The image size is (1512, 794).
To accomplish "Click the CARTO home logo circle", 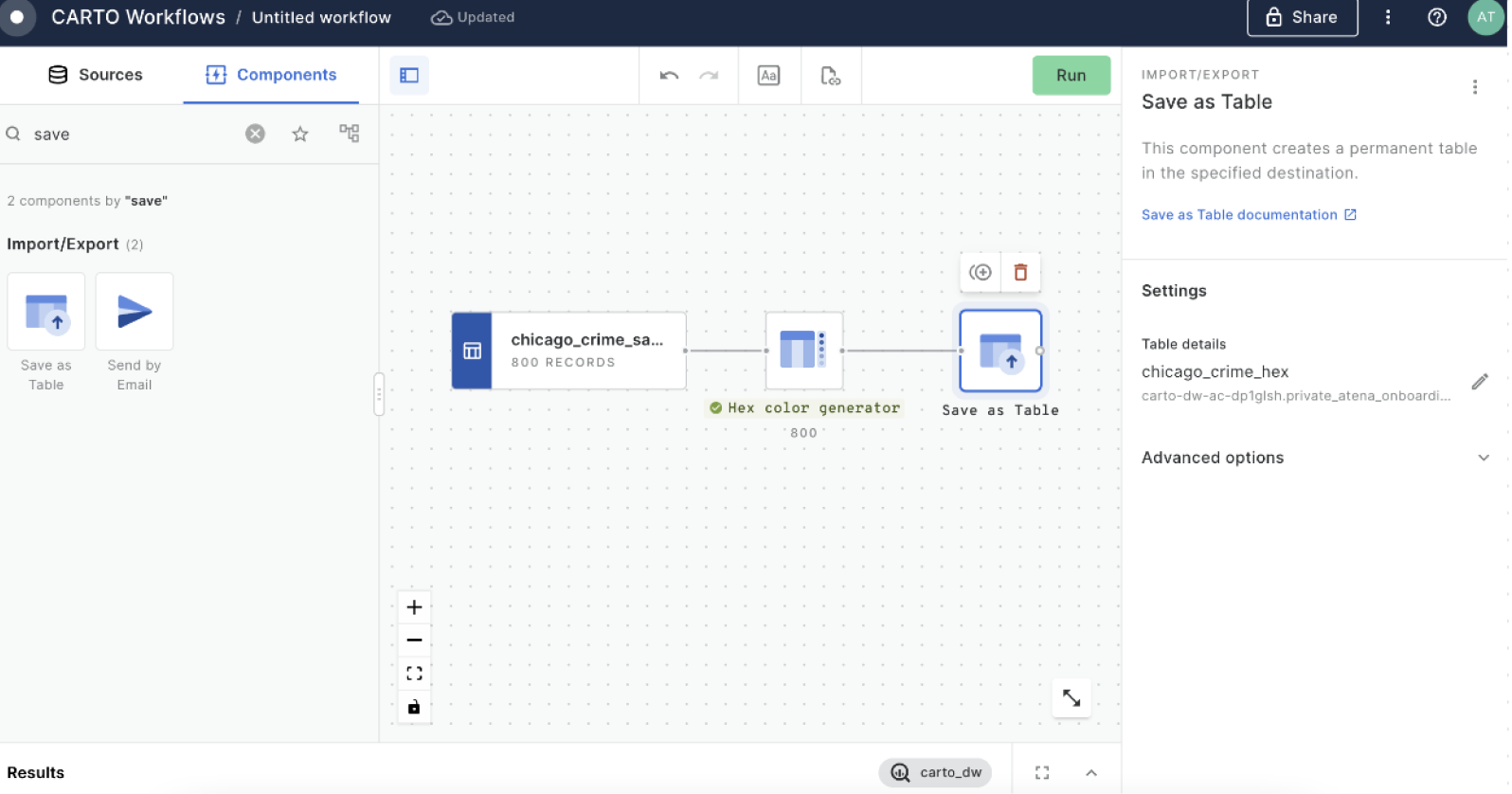I will (16, 17).
